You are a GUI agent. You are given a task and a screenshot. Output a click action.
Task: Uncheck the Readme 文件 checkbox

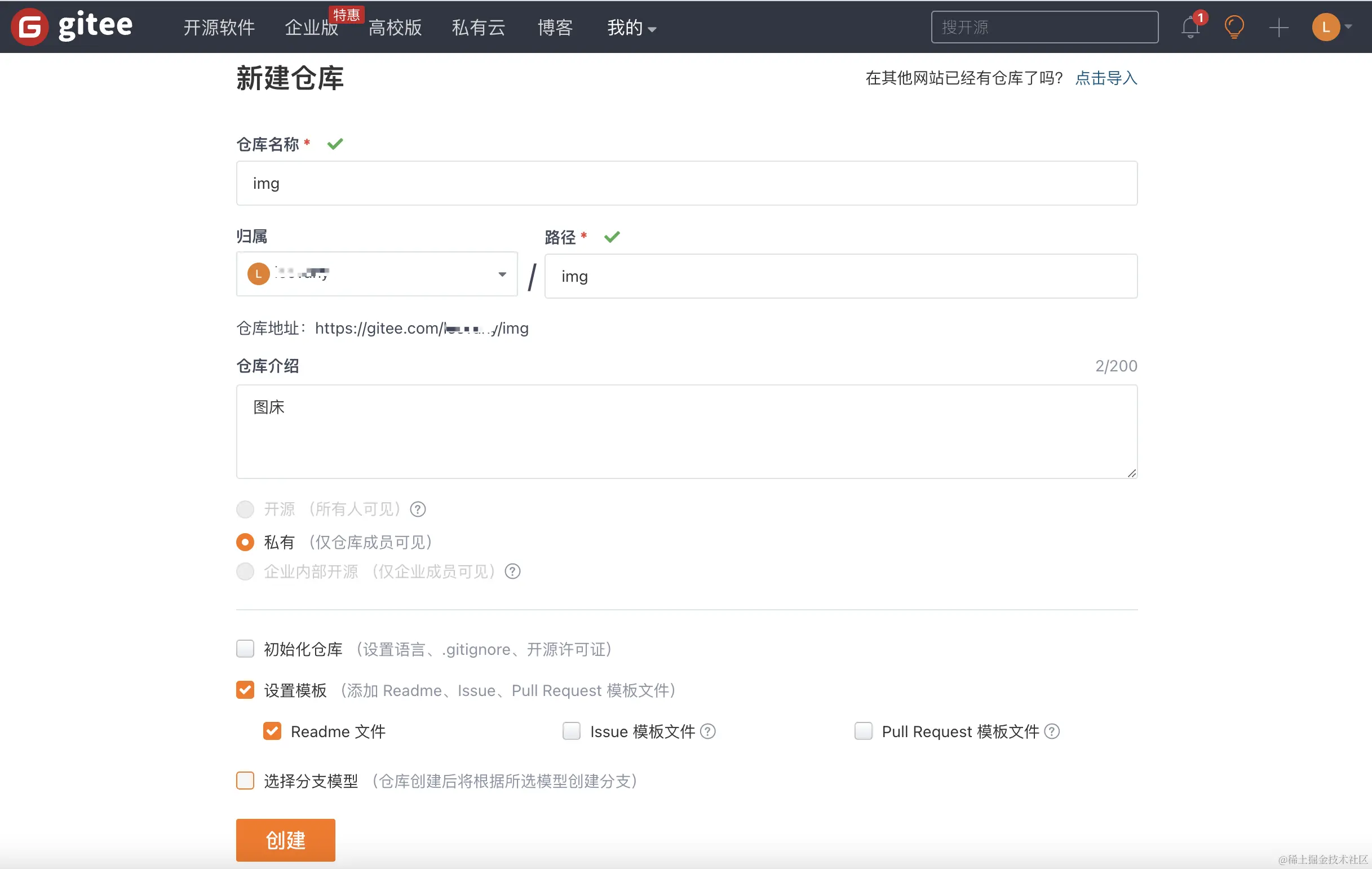(x=272, y=731)
